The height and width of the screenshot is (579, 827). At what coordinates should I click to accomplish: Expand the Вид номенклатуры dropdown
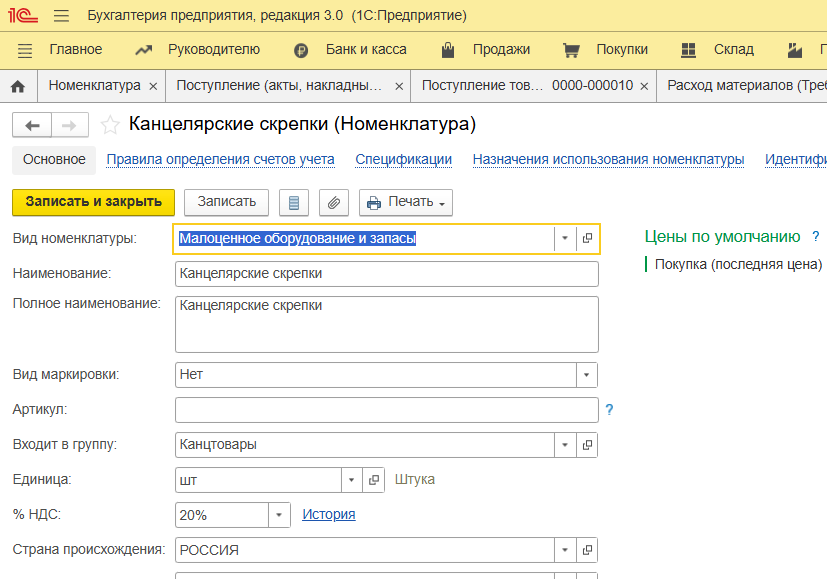pos(565,239)
